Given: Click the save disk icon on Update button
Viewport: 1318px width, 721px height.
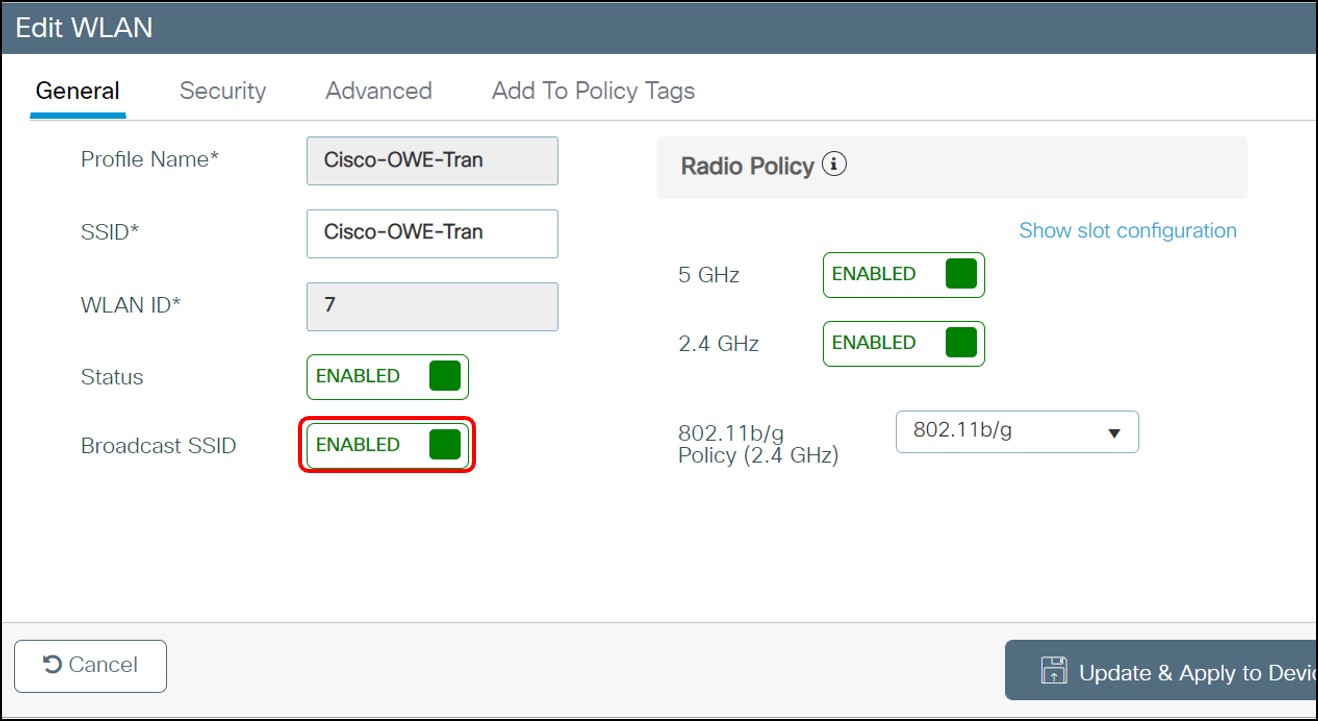Looking at the screenshot, I should coord(1055,670).
